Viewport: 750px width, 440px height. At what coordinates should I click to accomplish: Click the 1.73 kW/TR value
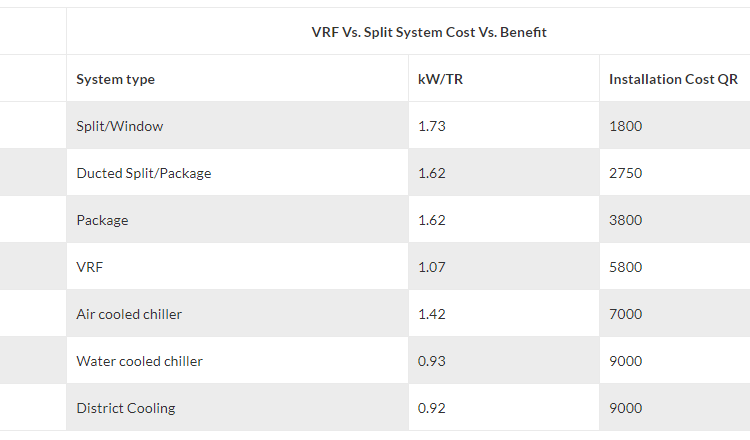tap(432, 126)
